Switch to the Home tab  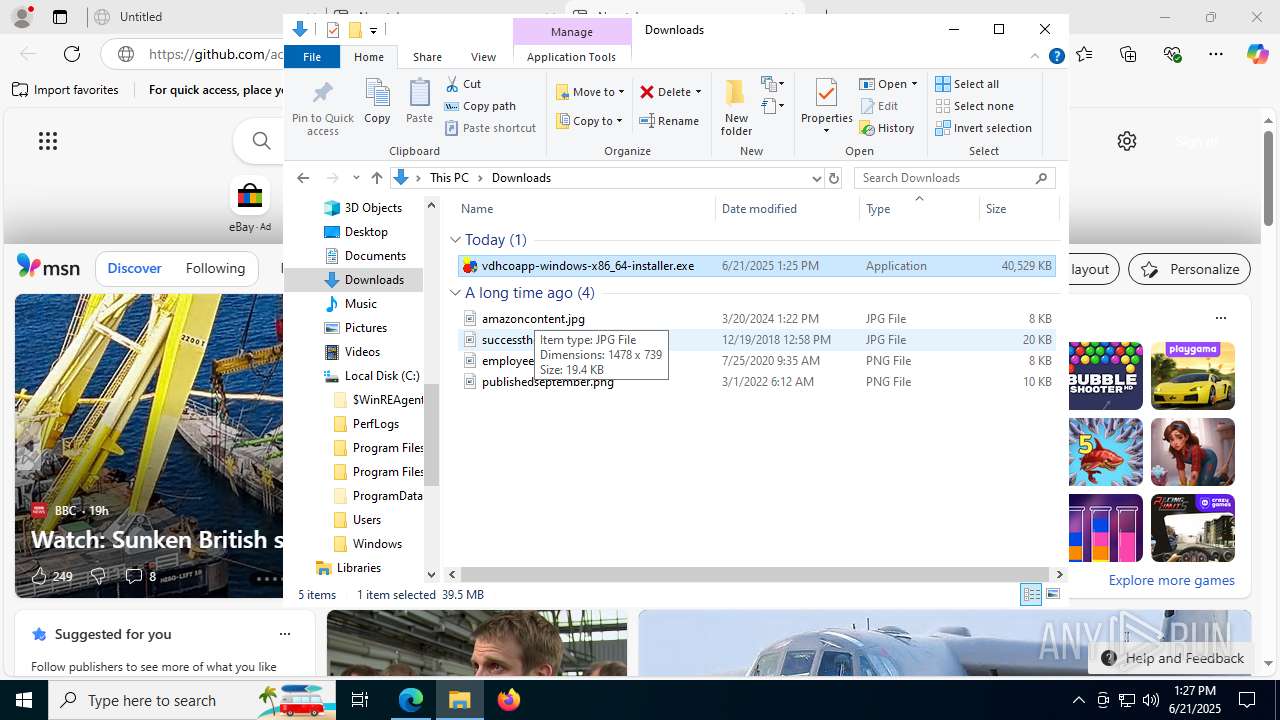[369, 57]
